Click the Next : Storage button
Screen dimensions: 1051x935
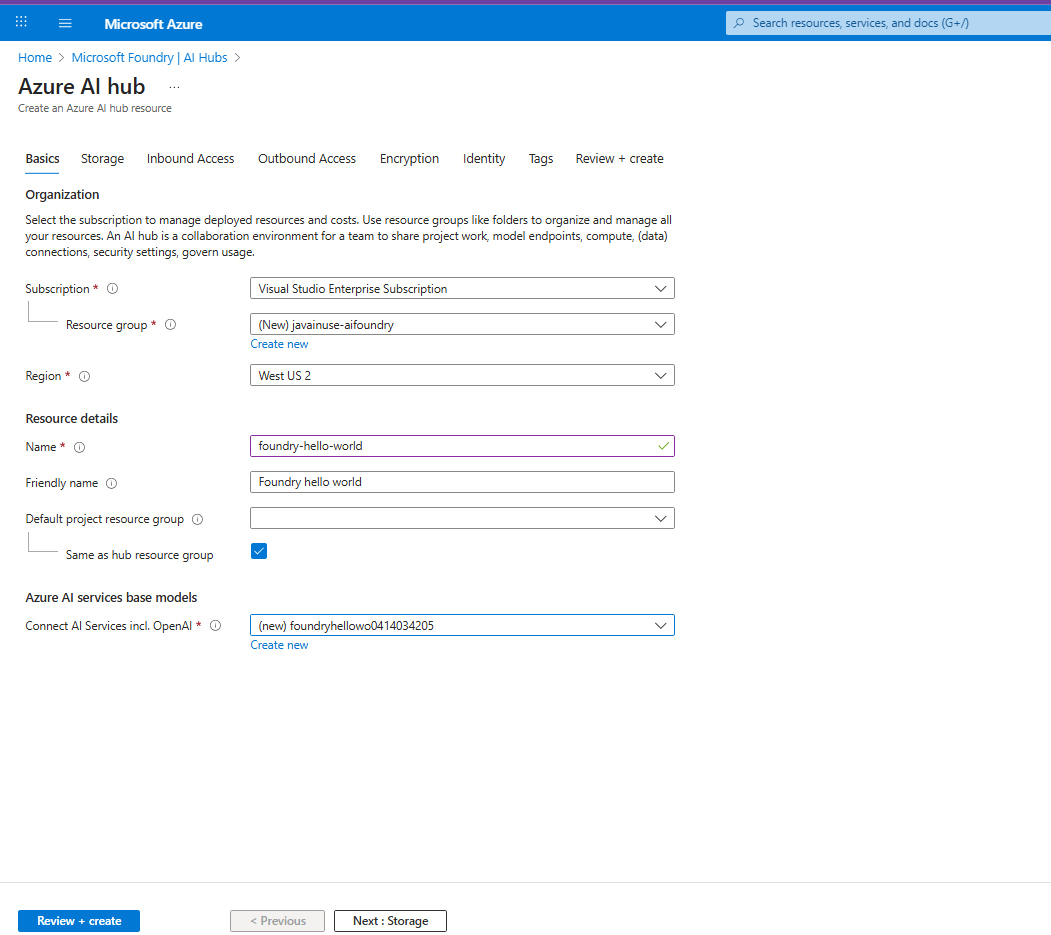tap(390, 921)
